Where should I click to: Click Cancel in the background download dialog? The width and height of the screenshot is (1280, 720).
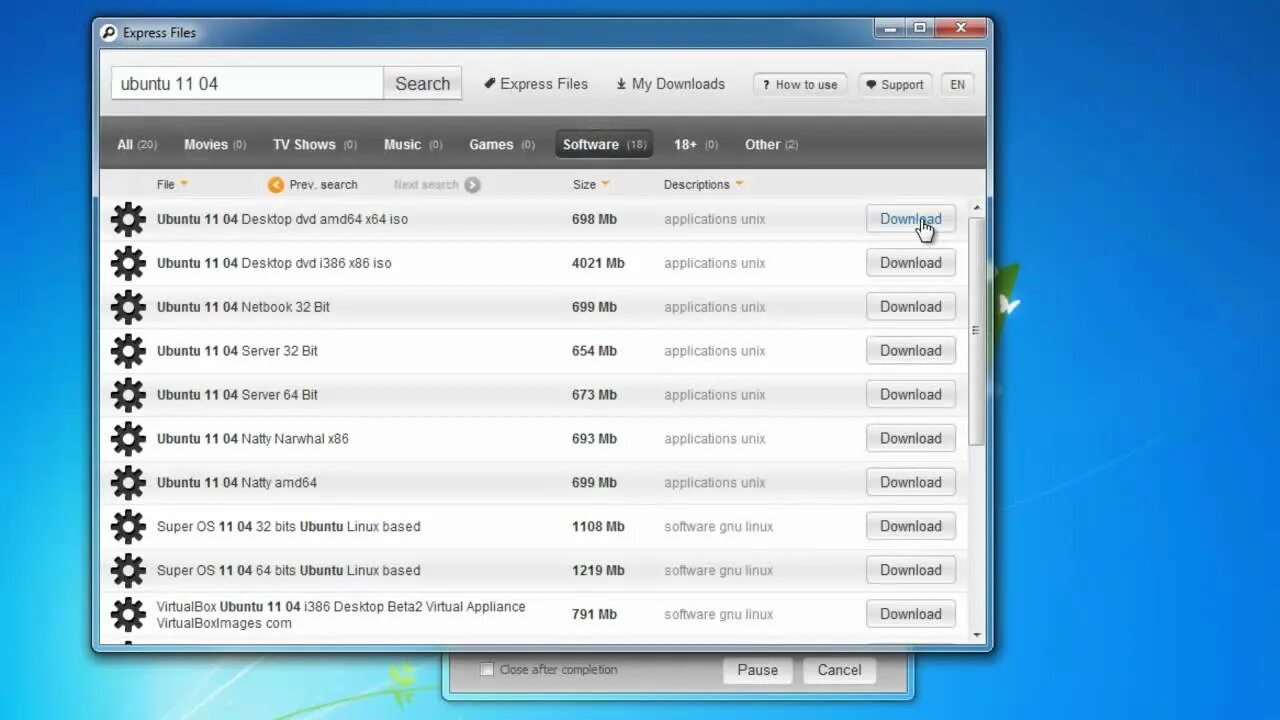(839, 671)
